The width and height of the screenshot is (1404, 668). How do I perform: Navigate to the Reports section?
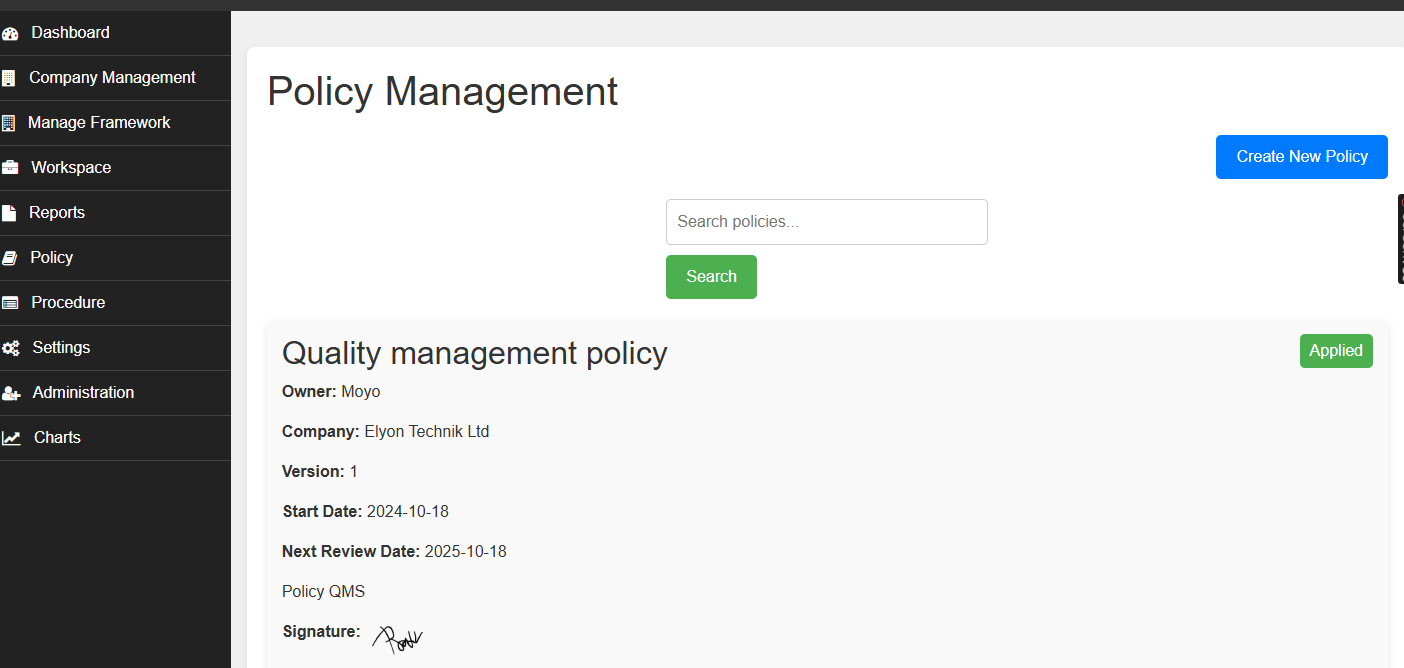[57, 212]
